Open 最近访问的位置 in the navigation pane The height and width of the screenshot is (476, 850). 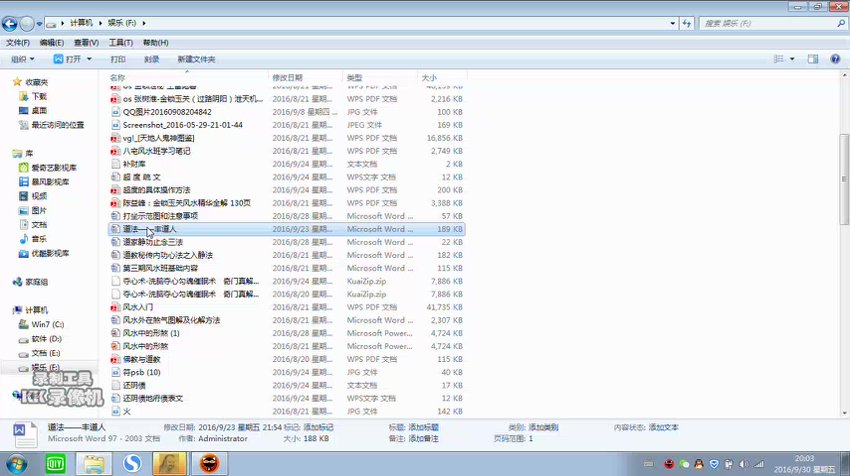(57, 125)
